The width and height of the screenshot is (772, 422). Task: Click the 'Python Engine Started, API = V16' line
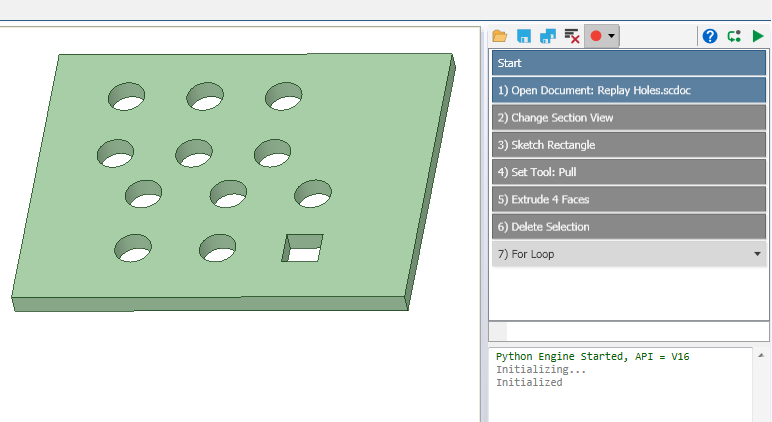click(592, 357)
